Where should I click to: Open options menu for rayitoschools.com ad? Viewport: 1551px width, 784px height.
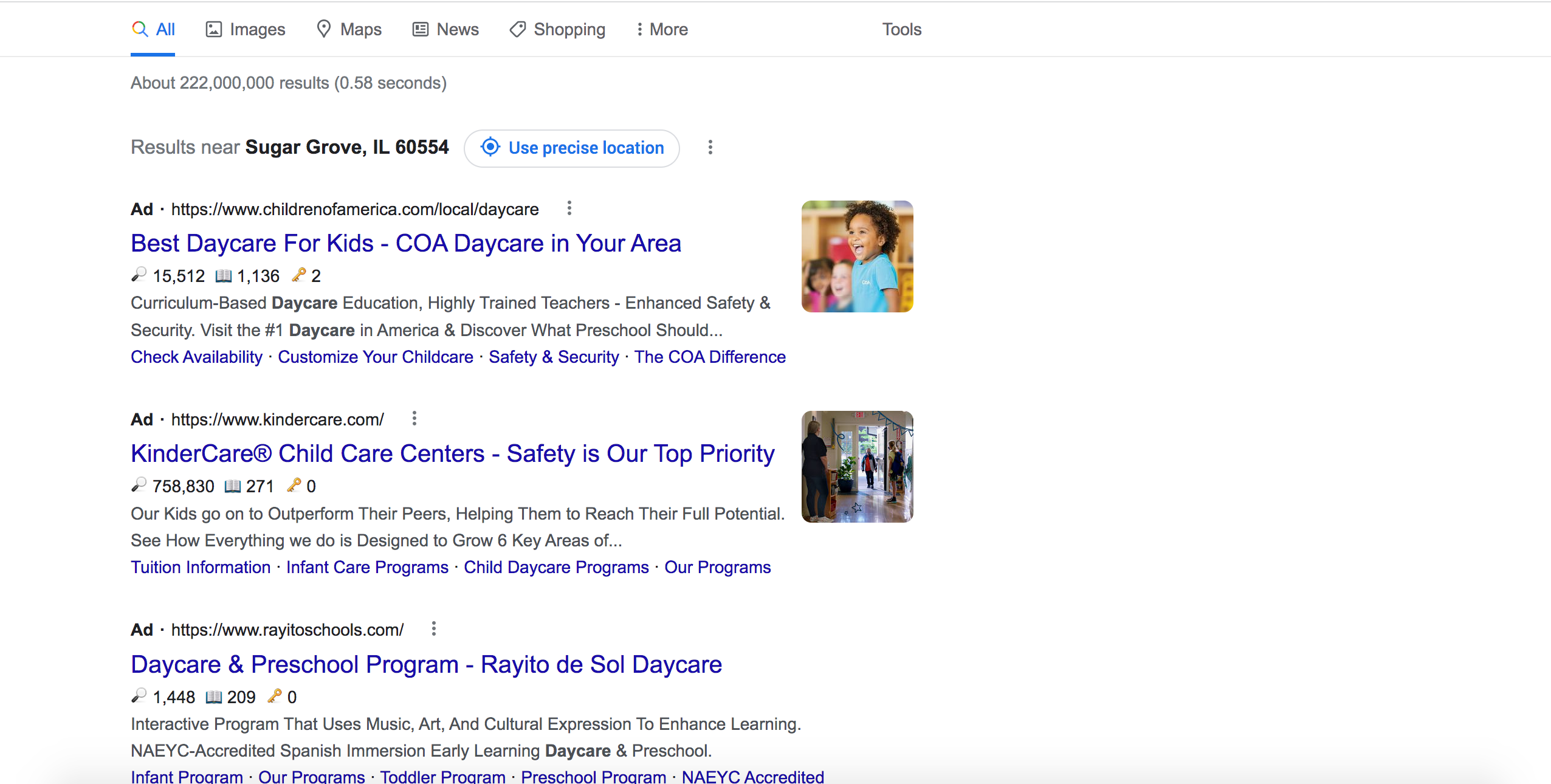[434, 628]
